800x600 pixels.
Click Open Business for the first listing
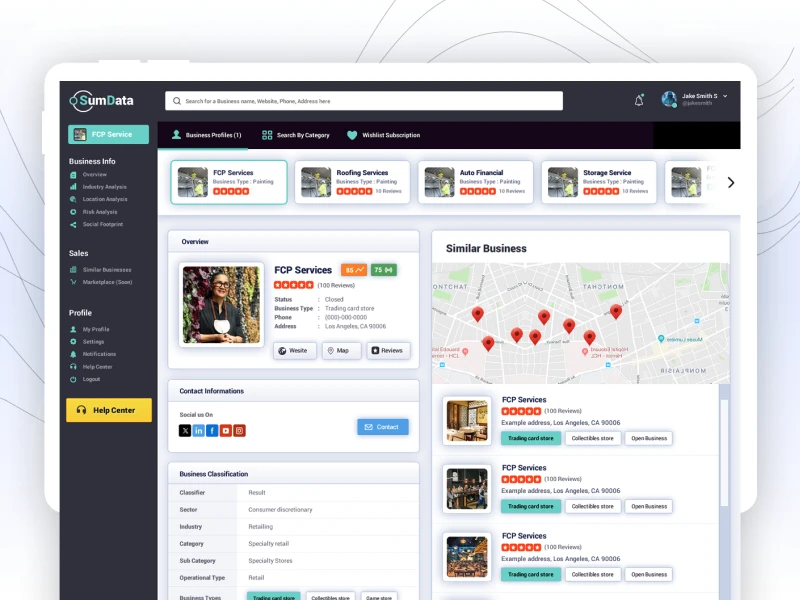(648, 438)
